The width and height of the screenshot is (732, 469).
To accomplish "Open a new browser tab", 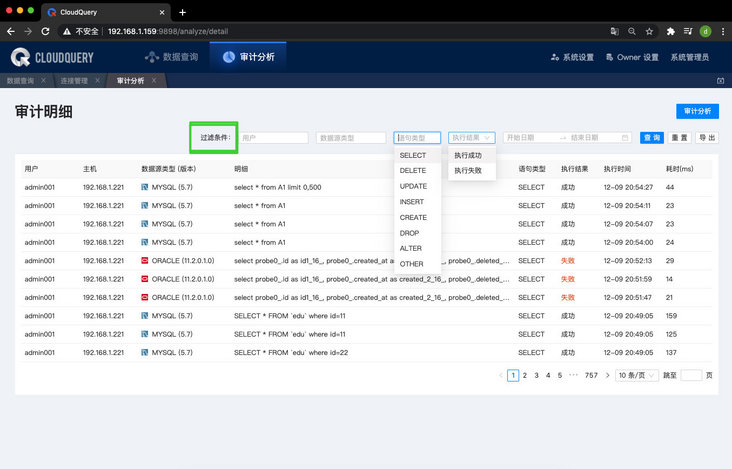I will pos(183,13).
